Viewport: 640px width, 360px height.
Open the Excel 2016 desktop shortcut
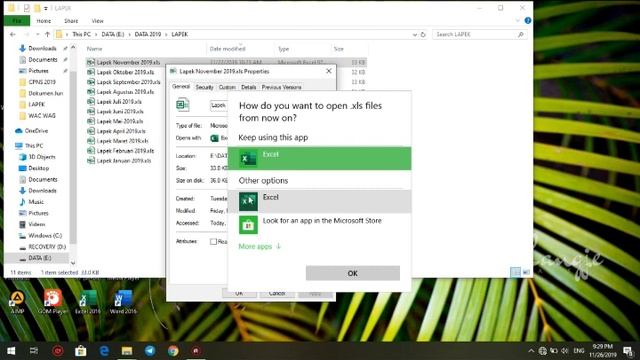tap(87, 302)
